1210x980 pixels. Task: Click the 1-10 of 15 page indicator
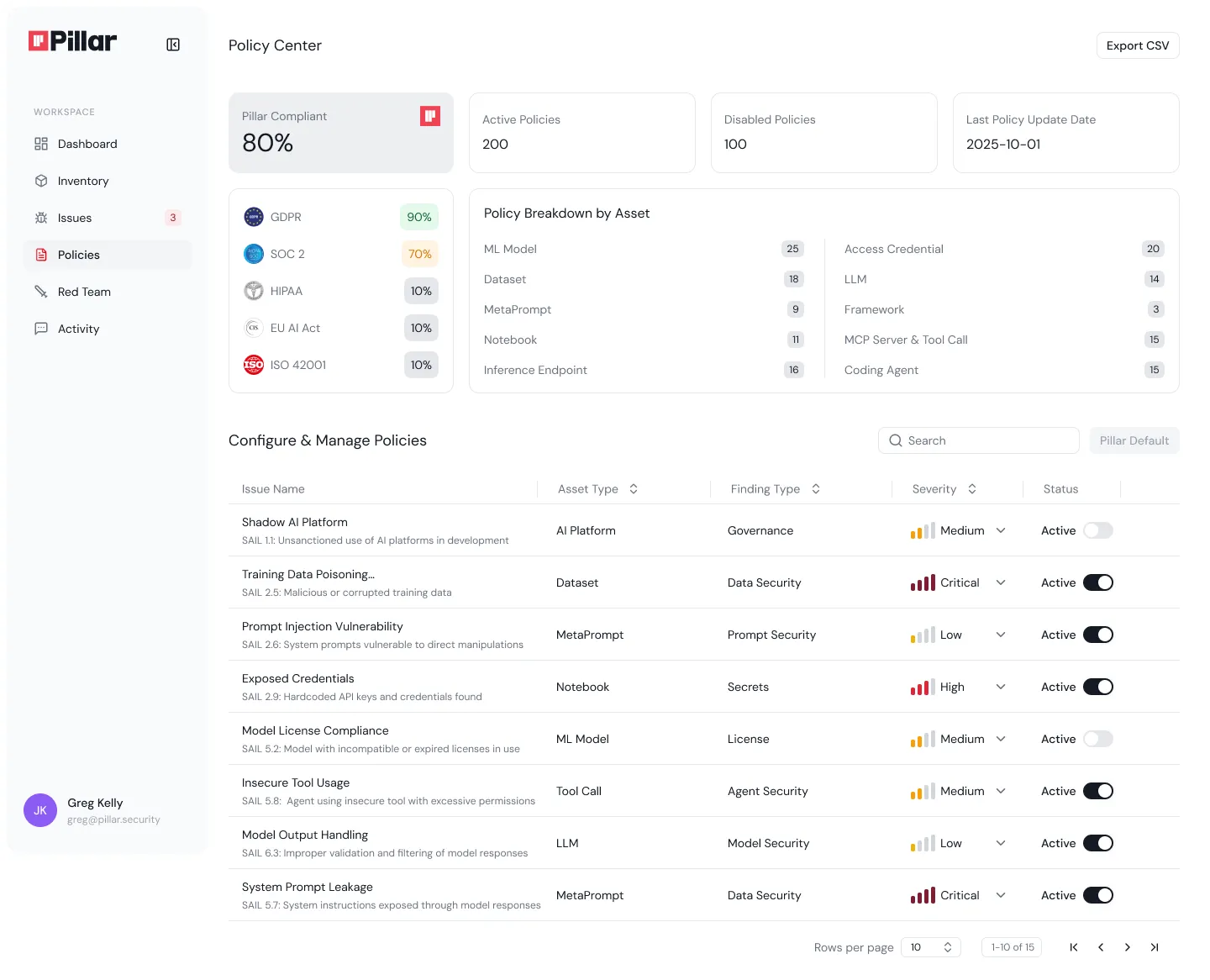[1013, 947]
